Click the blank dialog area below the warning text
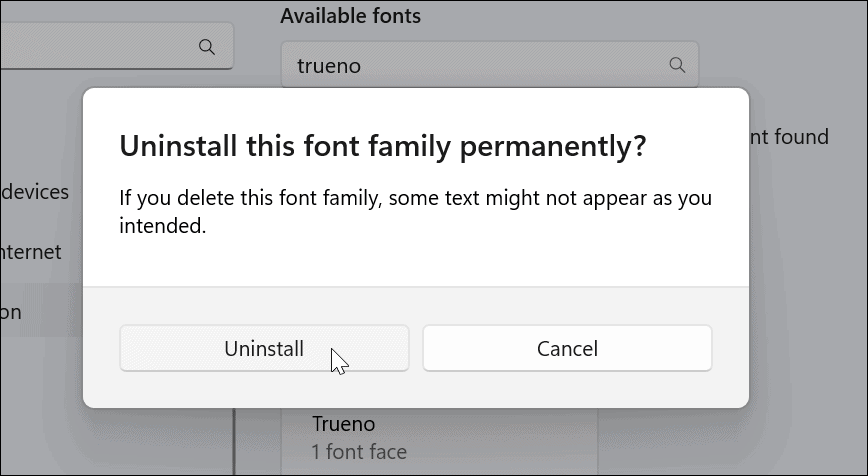The width and height of the screenshot is (868, 476). pyautogui.click(x=416, y=262)
